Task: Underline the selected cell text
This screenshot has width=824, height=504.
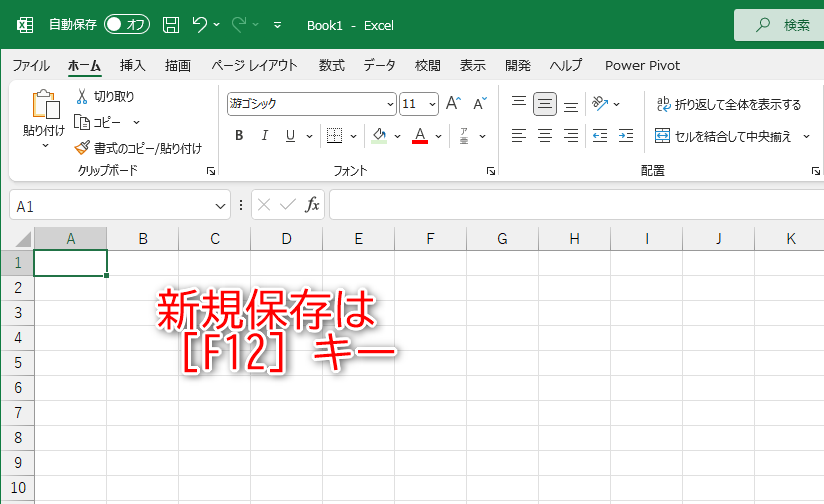Action: [x=290, y=136]
